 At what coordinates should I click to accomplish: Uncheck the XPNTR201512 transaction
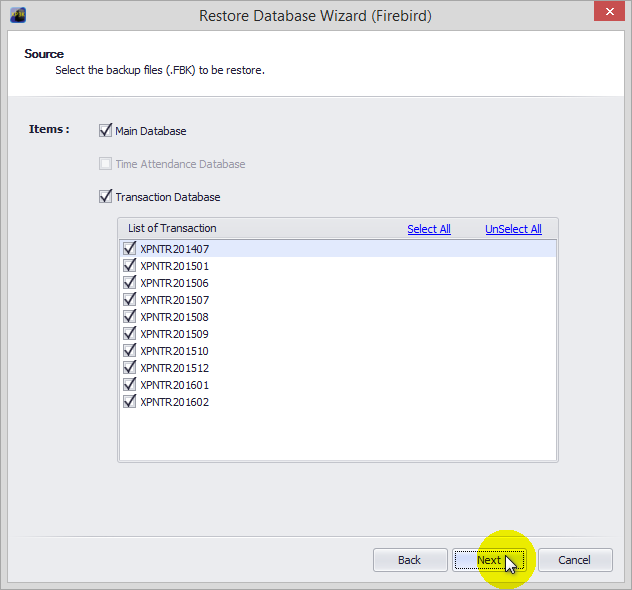(129, 368)
